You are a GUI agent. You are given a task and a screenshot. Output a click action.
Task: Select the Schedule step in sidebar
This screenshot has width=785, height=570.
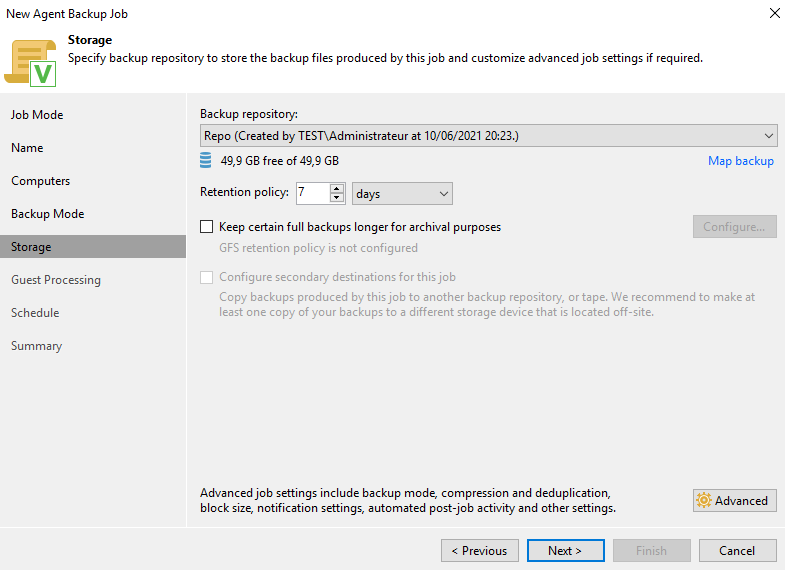35,313
